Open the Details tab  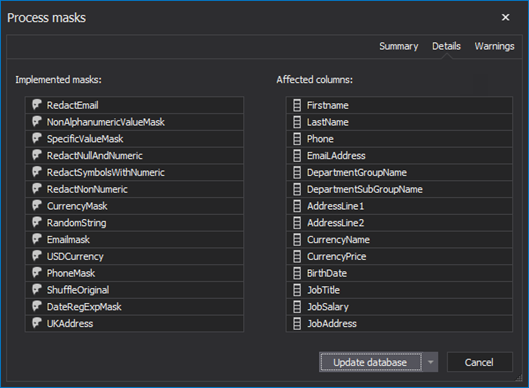click(446, 46)
